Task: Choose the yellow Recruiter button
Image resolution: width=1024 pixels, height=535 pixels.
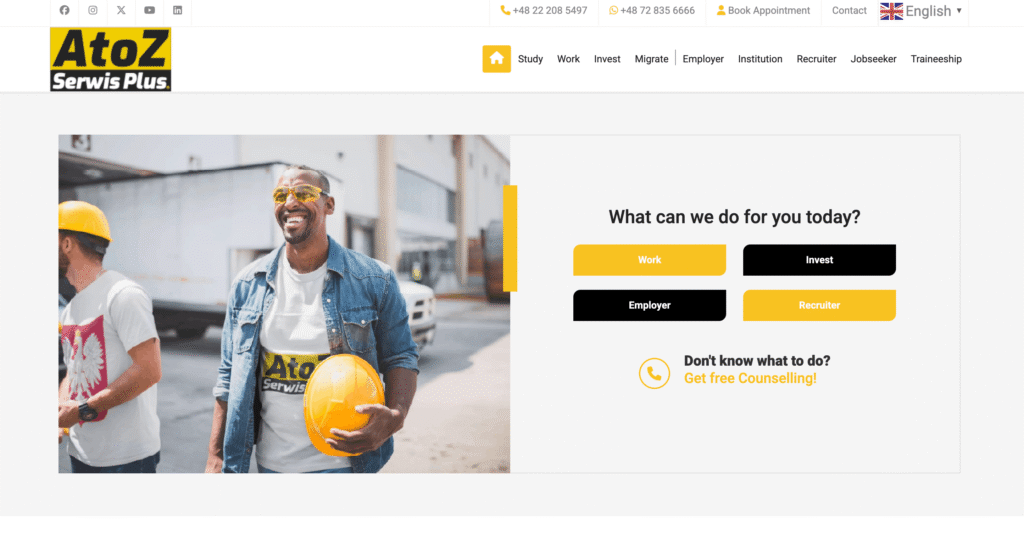Action: pos(819,305)
